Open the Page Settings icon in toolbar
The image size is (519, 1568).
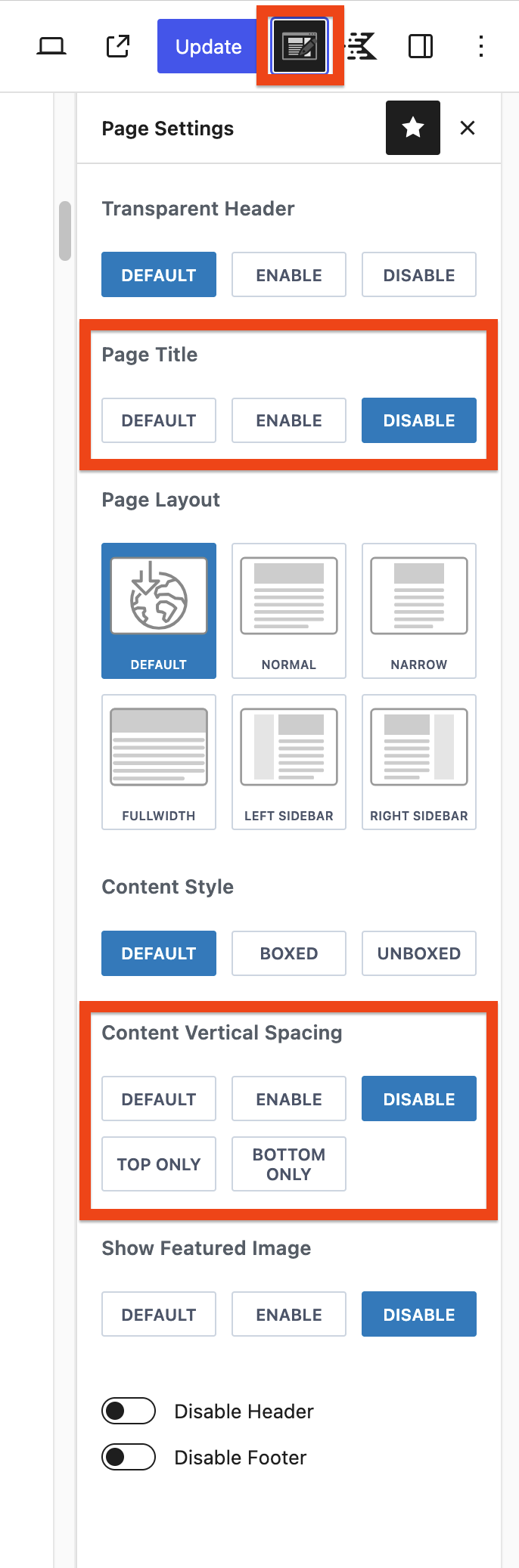coord(300,46)
